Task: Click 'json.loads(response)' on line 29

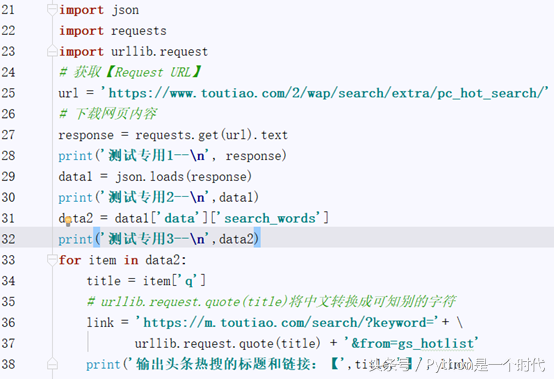Action: pos(183,177)
